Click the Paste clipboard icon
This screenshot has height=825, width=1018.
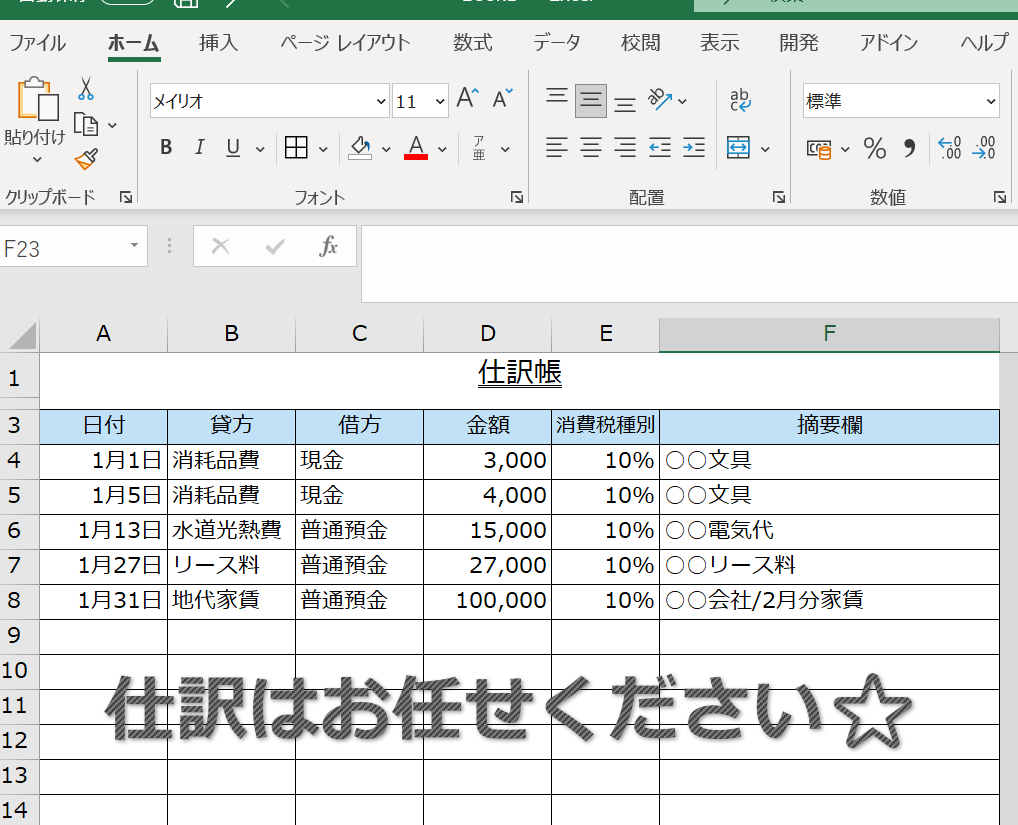tap(38, 99)
